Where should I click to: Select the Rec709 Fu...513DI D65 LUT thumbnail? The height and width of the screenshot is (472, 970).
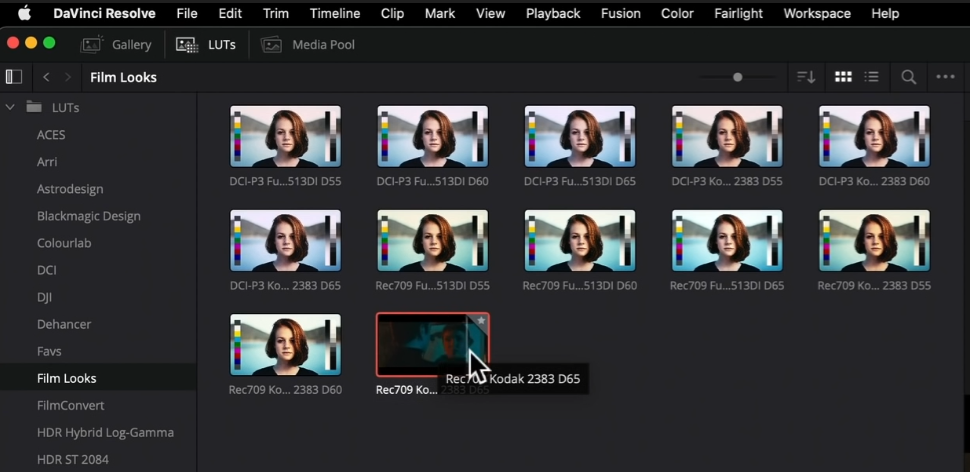pos(727,241)
